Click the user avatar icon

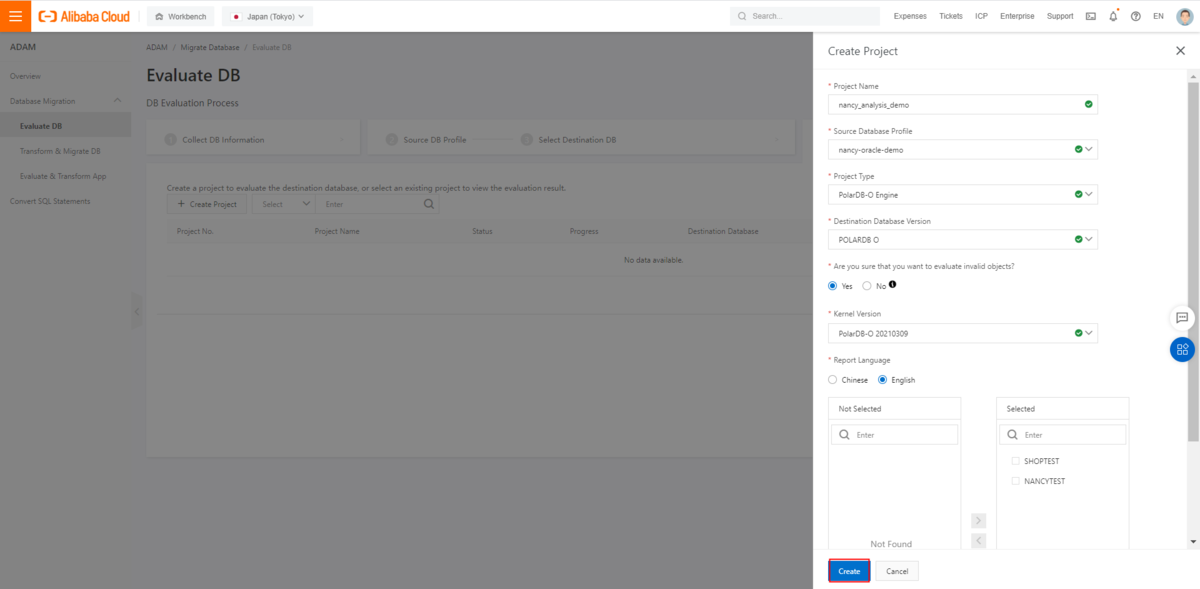[x=1184, y=16]
